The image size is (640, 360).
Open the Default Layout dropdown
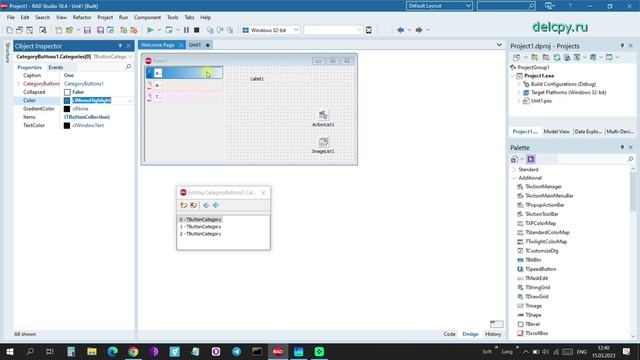coord(439,6)
